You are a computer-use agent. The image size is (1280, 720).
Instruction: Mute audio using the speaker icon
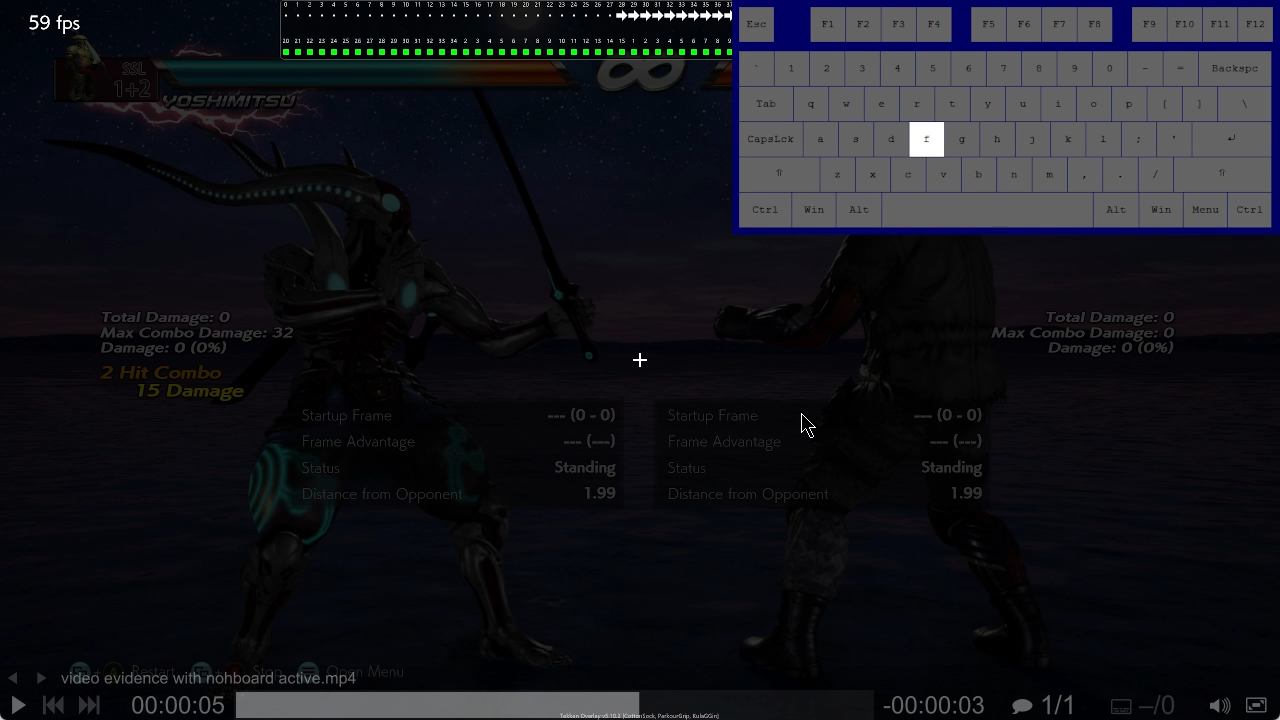[1220, 705]
